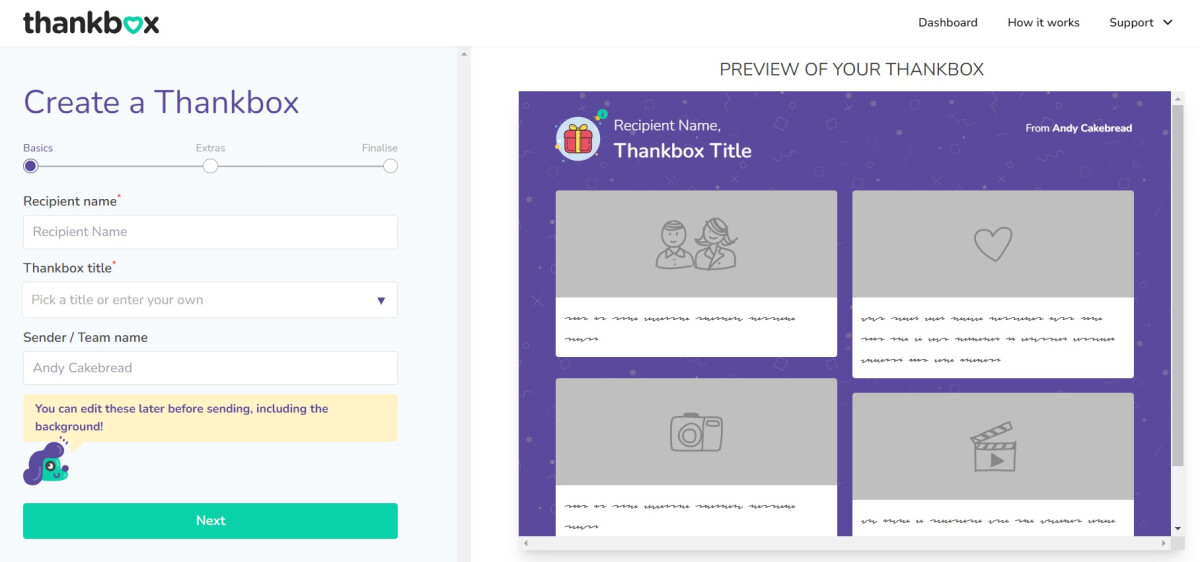Click the Sender / Team name field
This screenshot has width=1200, height=562.
click(210, 368)
